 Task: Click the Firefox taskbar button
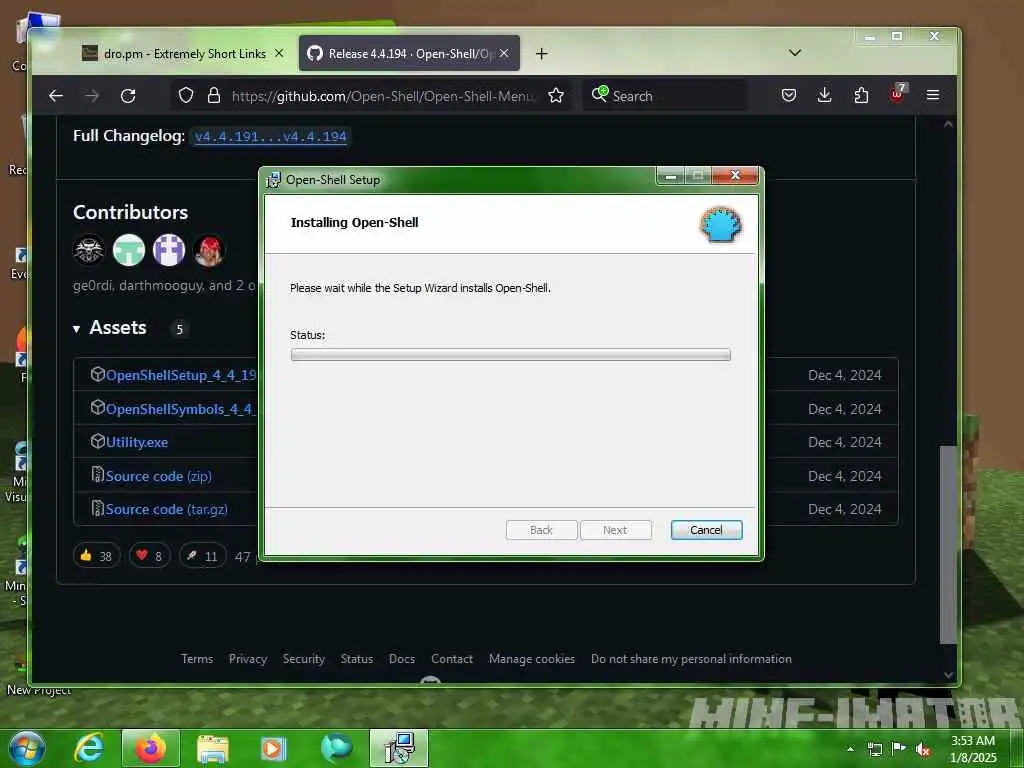[151, 748]
